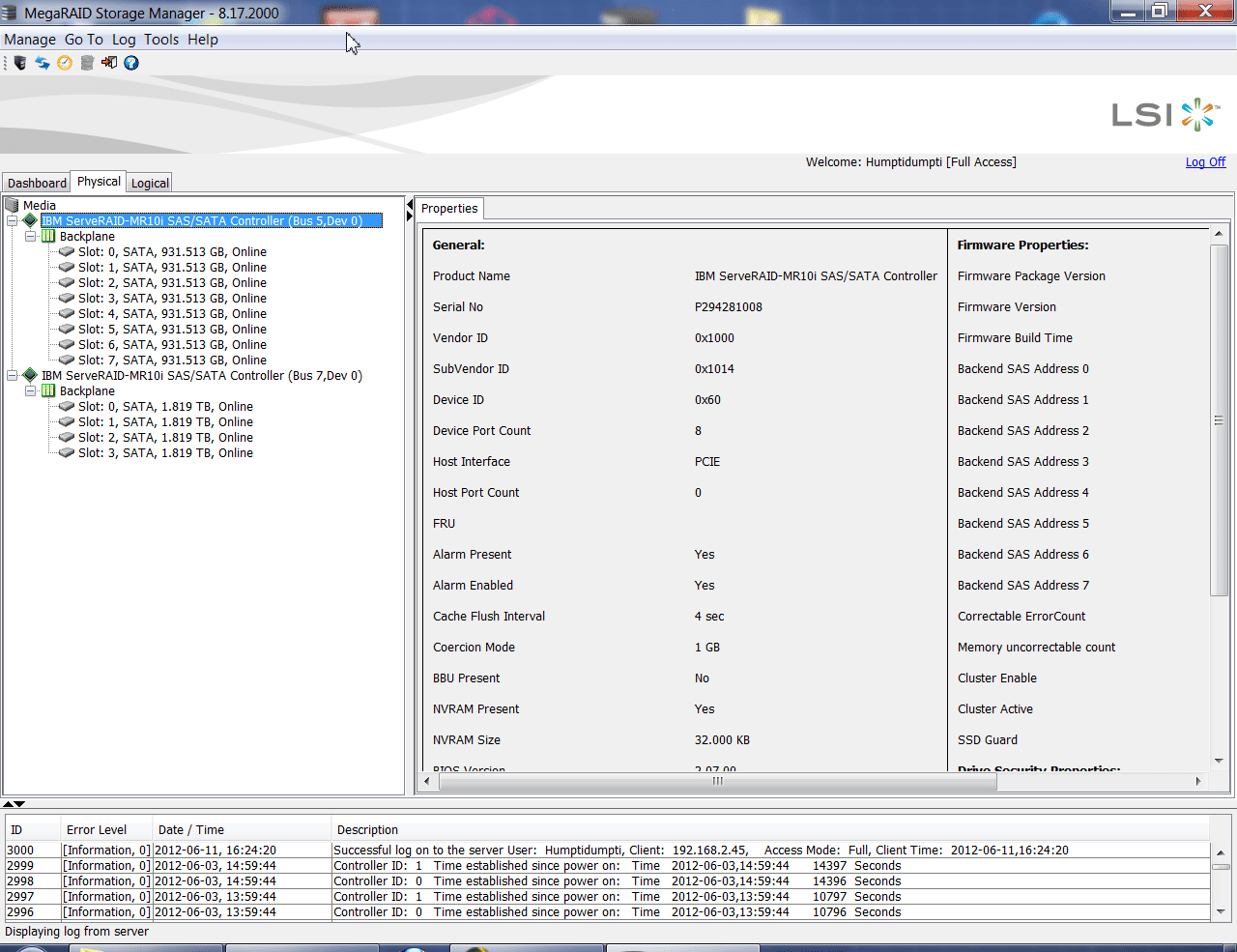Click drive icon of Slot 1 931.513 GB
Image resolution: width=1237 pixels, height=952 pixels.
pos(67,267)
